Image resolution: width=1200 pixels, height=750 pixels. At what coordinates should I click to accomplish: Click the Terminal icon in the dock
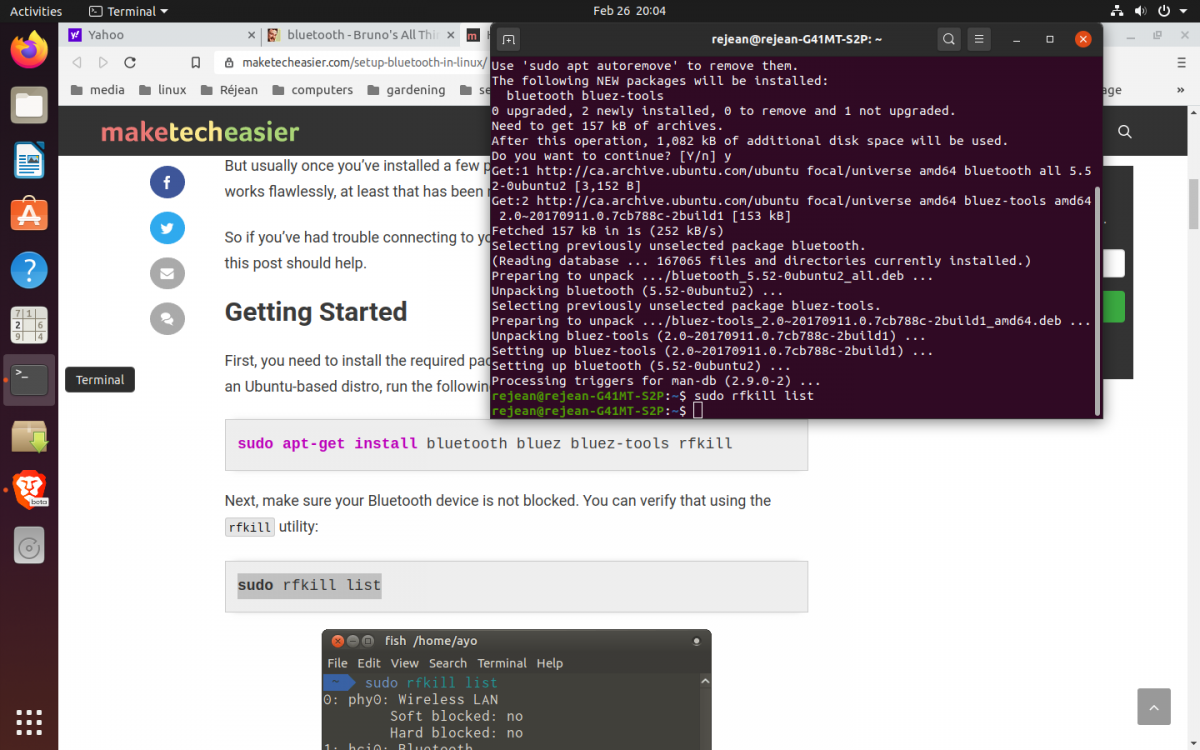tap(29, 380)
